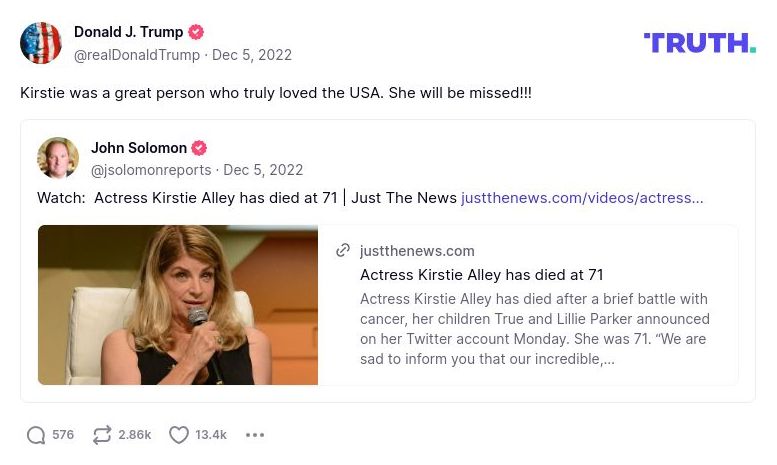Open the justthenews.com/videos/actress link
777x465 pixels.
(x=582, y=198)
